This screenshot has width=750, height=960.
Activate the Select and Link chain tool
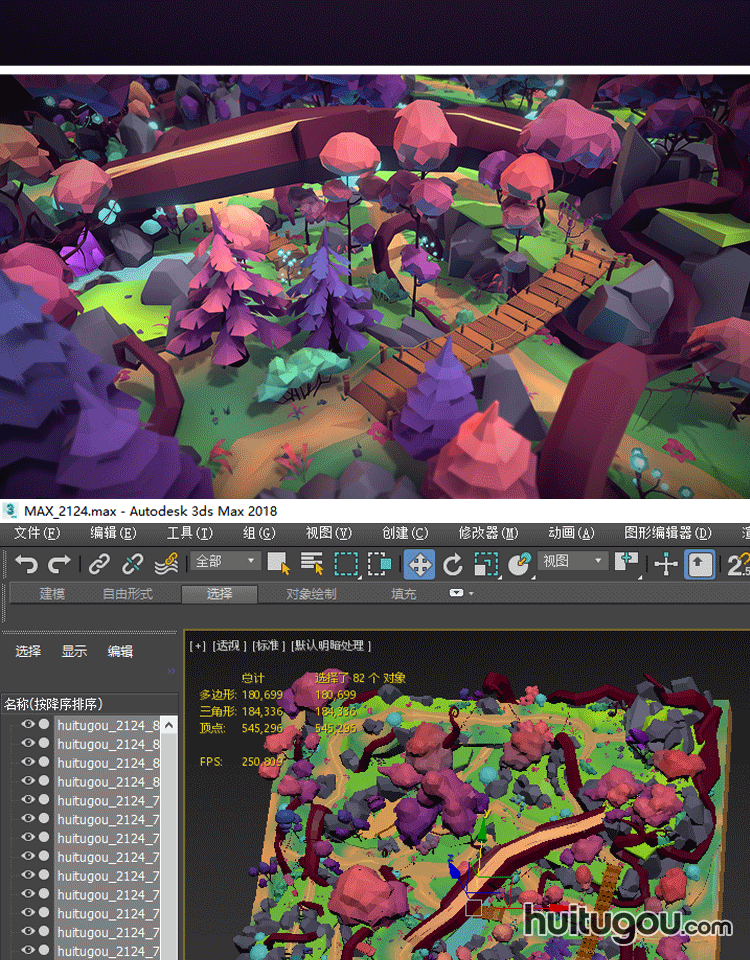coord(98,564)
